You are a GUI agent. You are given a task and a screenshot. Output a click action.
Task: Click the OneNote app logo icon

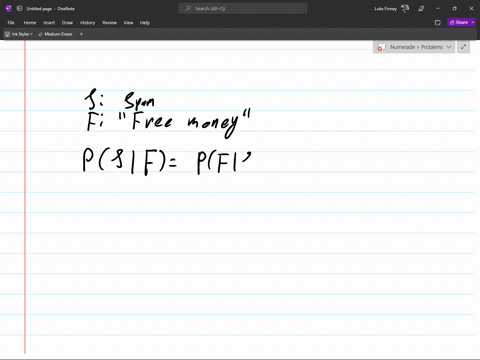point(8,8)
